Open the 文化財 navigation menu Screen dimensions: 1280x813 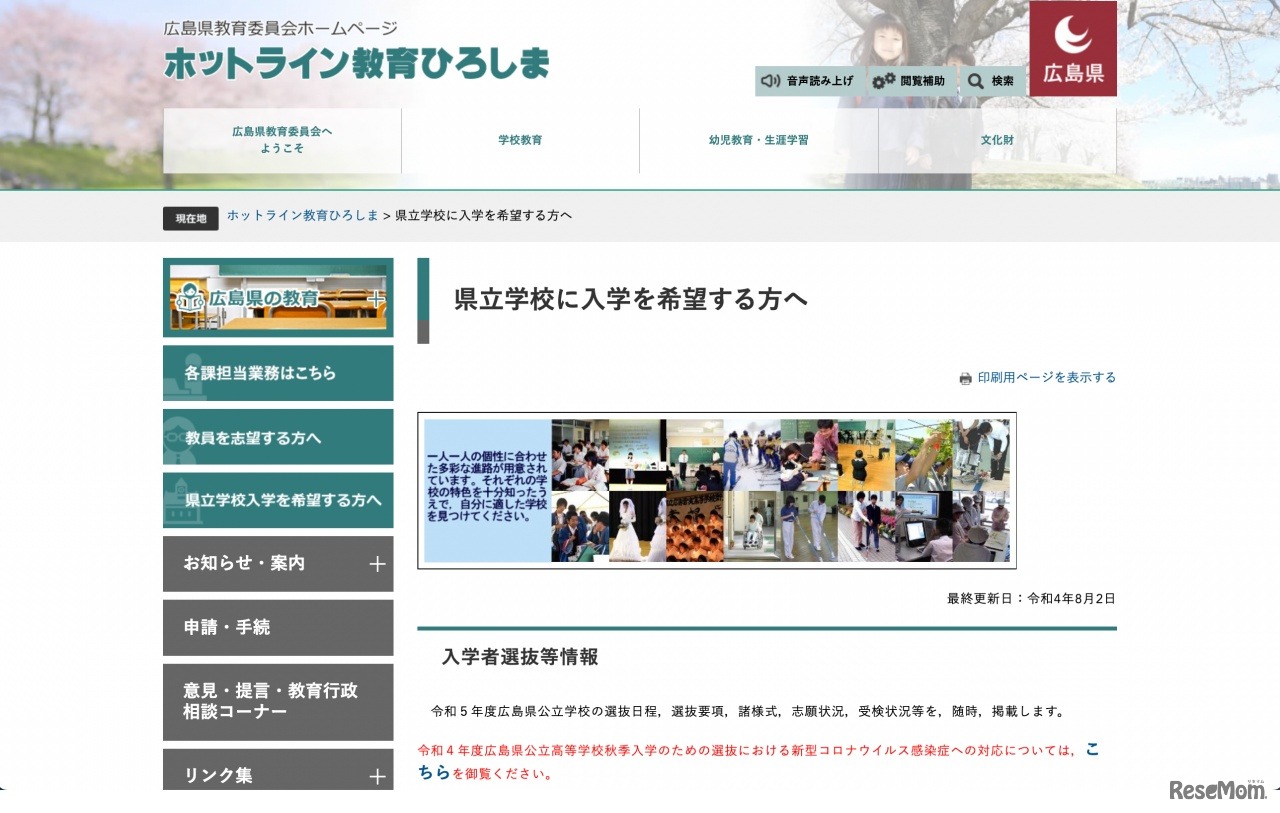[x=997, y=140]
